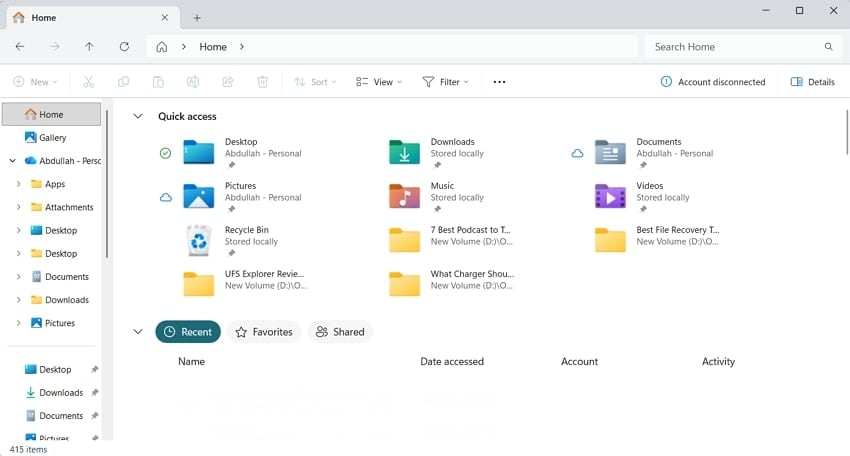Collapse the Recent files section
The width and height of the screenshot is (850, 456).
coord(138,331)
